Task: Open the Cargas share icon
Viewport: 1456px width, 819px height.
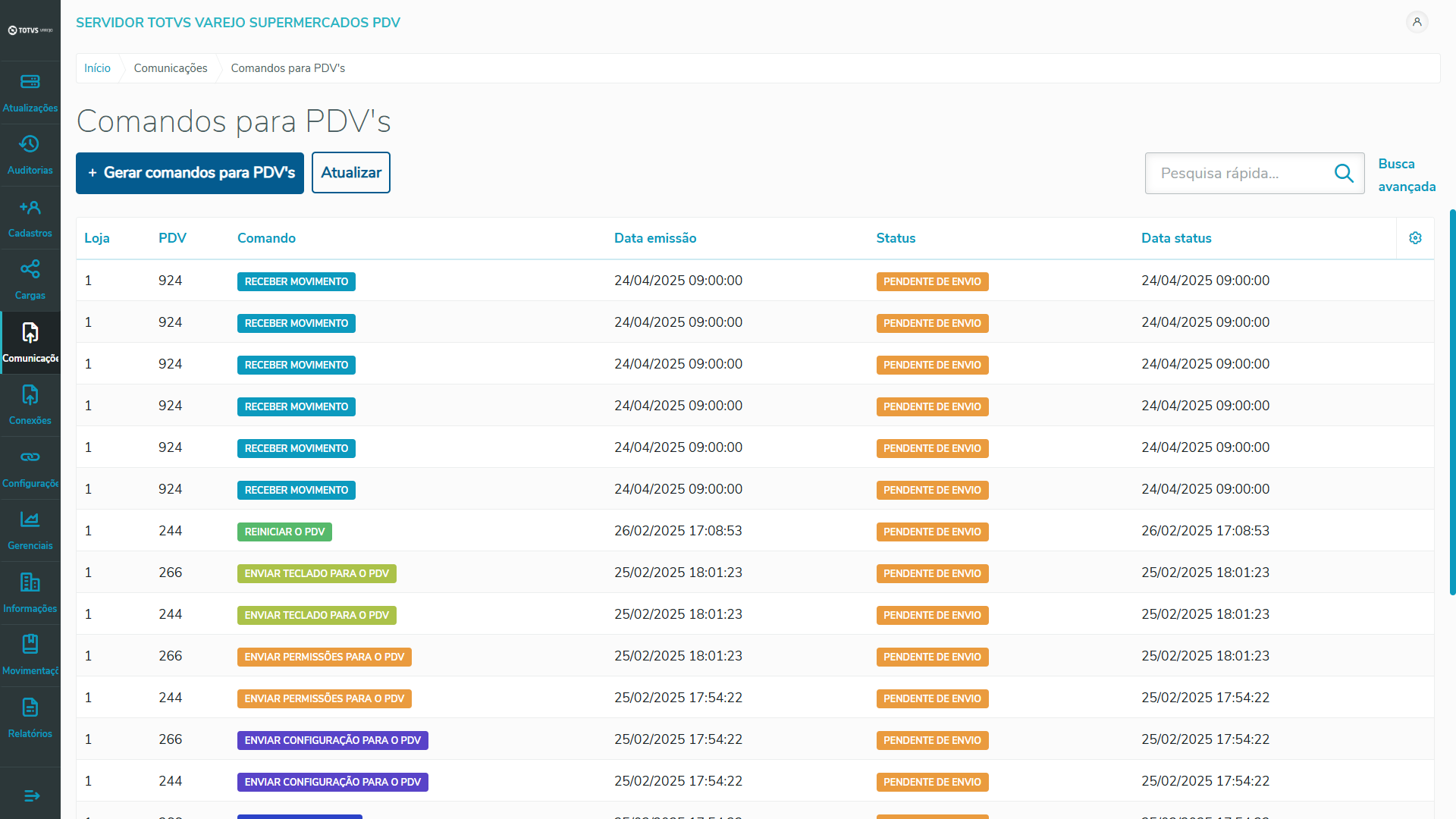Action: (30, 269)
